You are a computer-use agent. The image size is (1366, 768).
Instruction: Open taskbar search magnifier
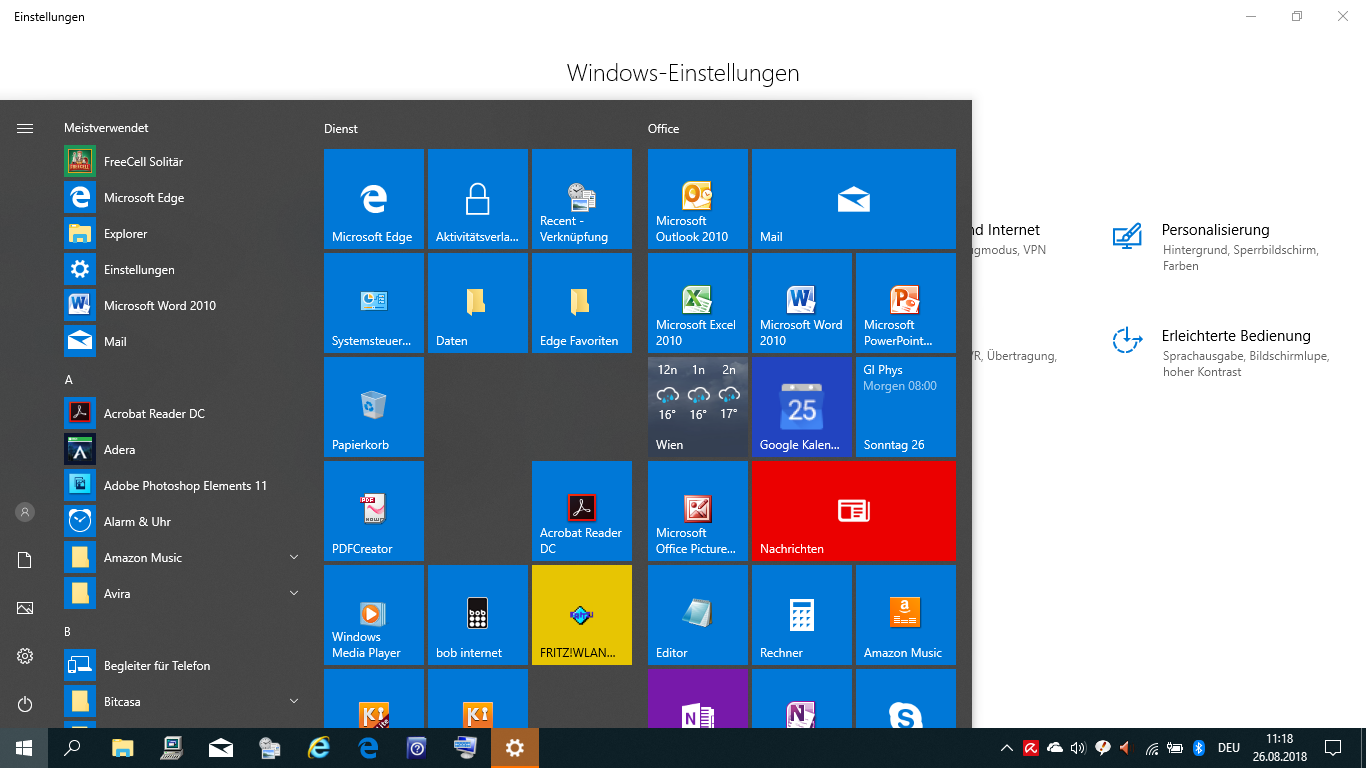[72, 748]
